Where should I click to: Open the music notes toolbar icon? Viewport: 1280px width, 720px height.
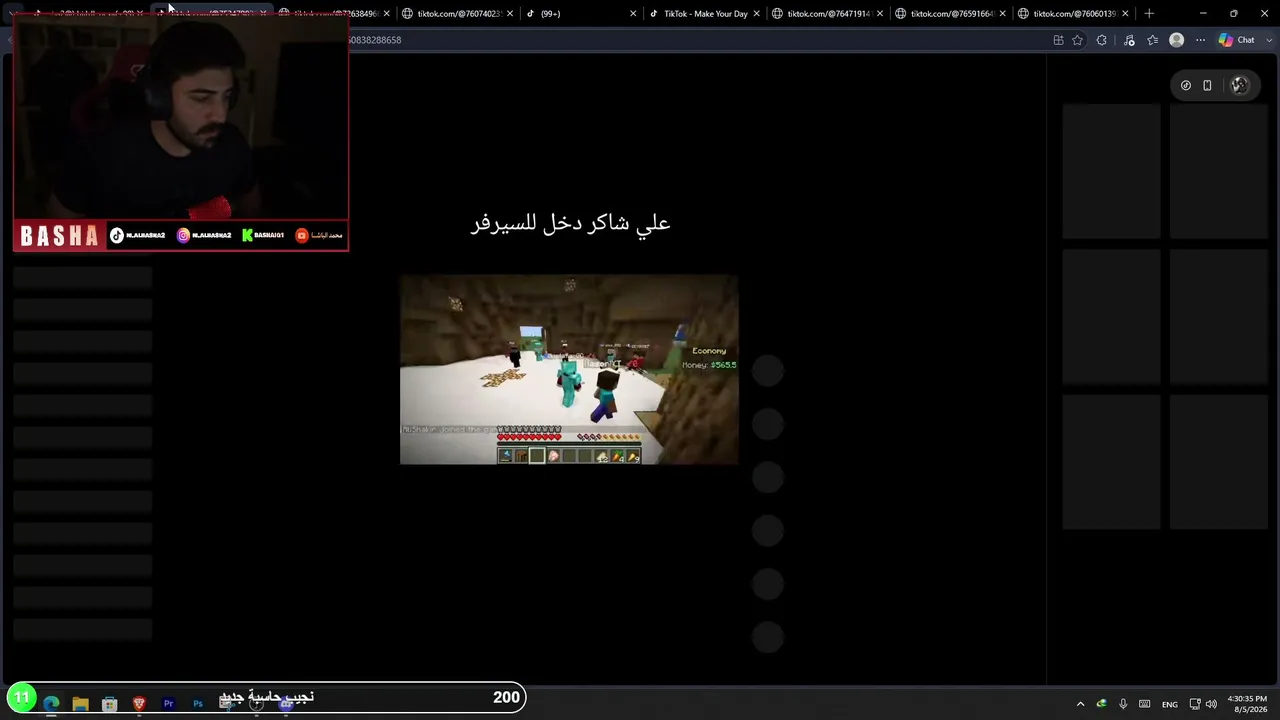(x=1129, y=40)
